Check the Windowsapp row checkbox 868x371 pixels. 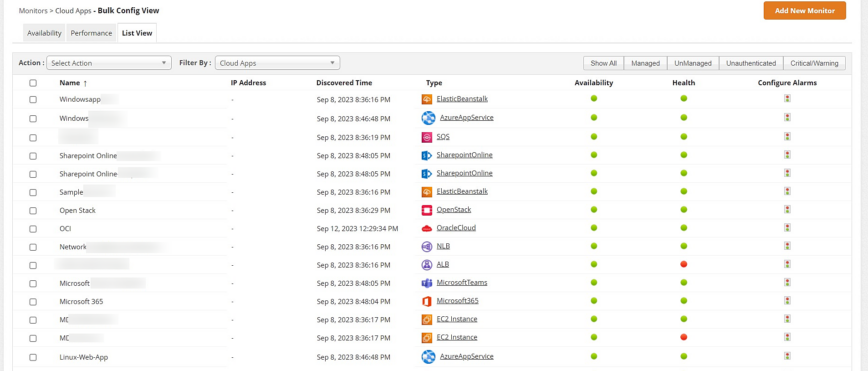tap(33, 100)
